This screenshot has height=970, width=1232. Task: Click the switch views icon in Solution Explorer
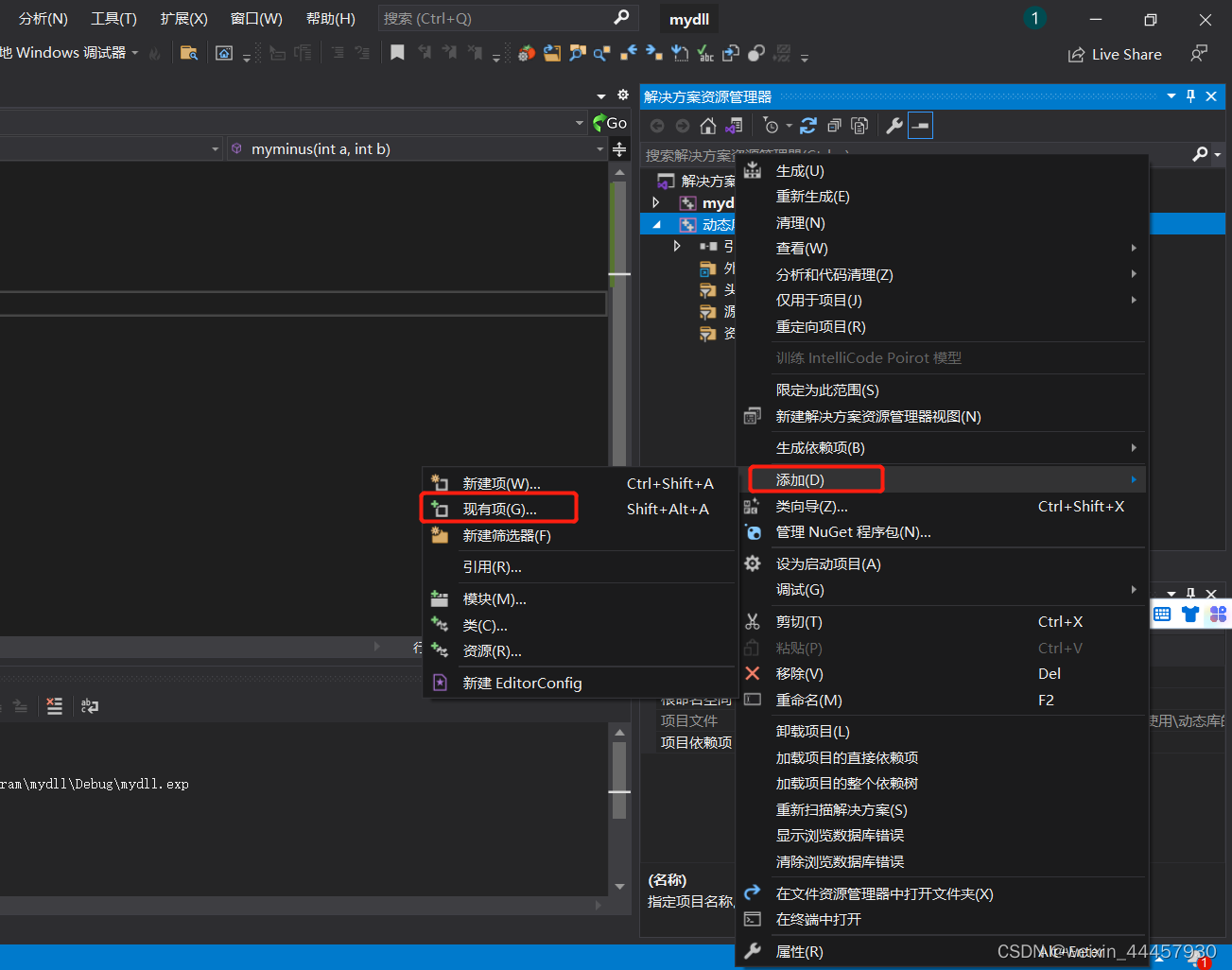735,126
